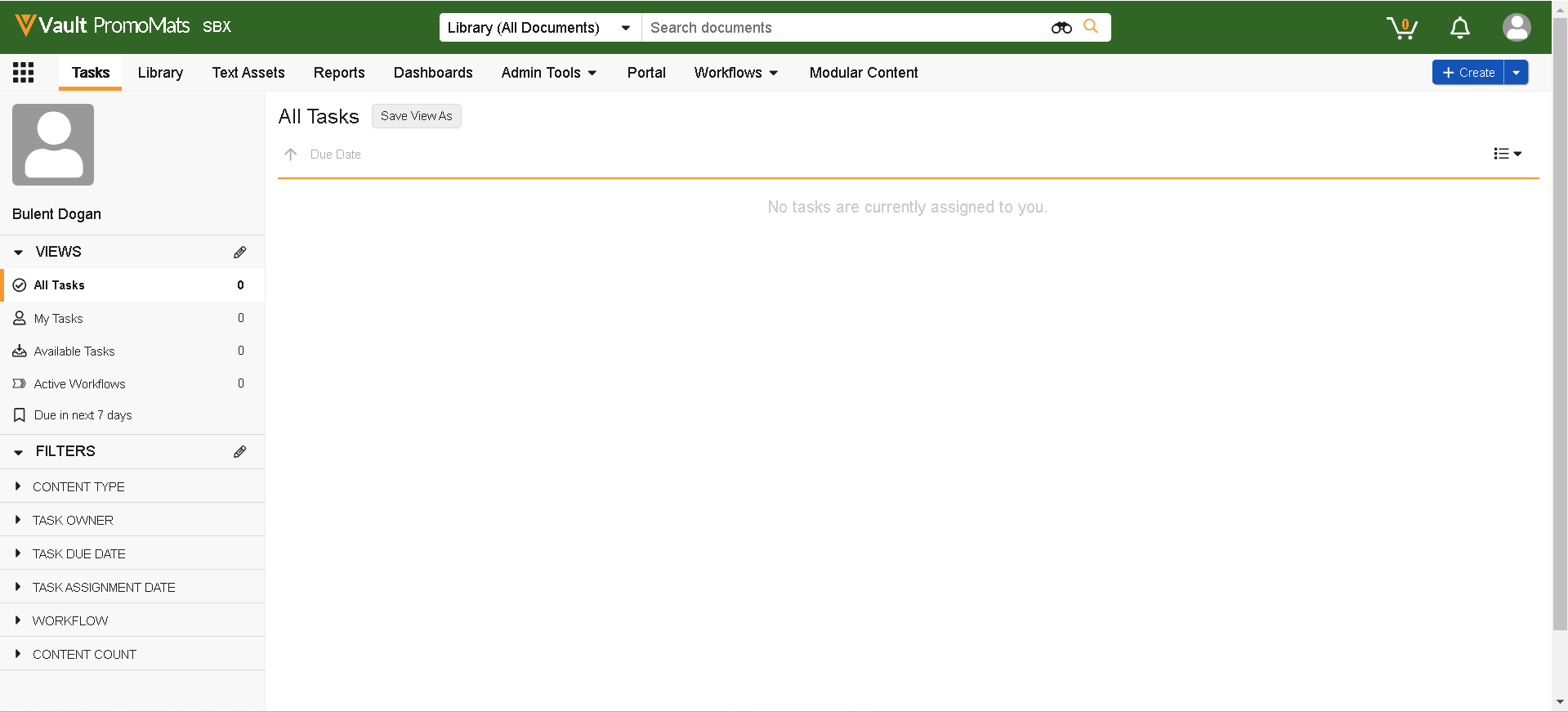The image size is (1568, 712).
Task: Click the binoculars advanced search icon
Action: pyautogui.click(x=1061, y=28)
